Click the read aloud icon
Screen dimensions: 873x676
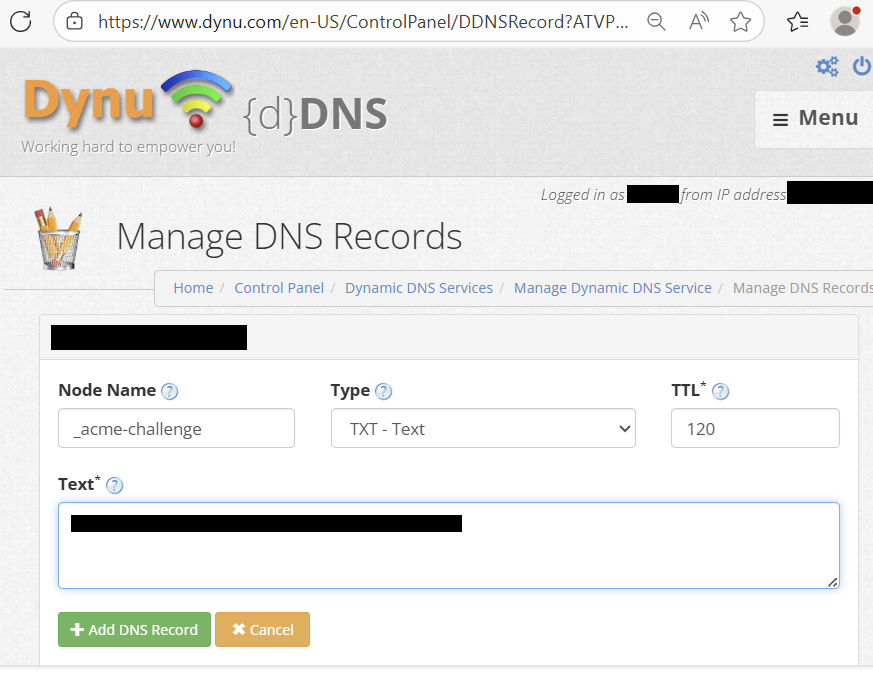(698, 21)
